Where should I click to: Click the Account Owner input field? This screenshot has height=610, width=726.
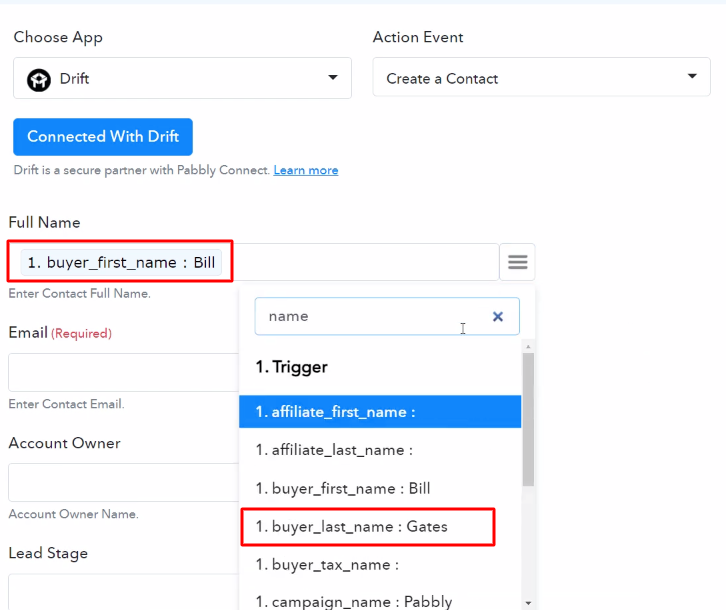(x=124, y=482)
